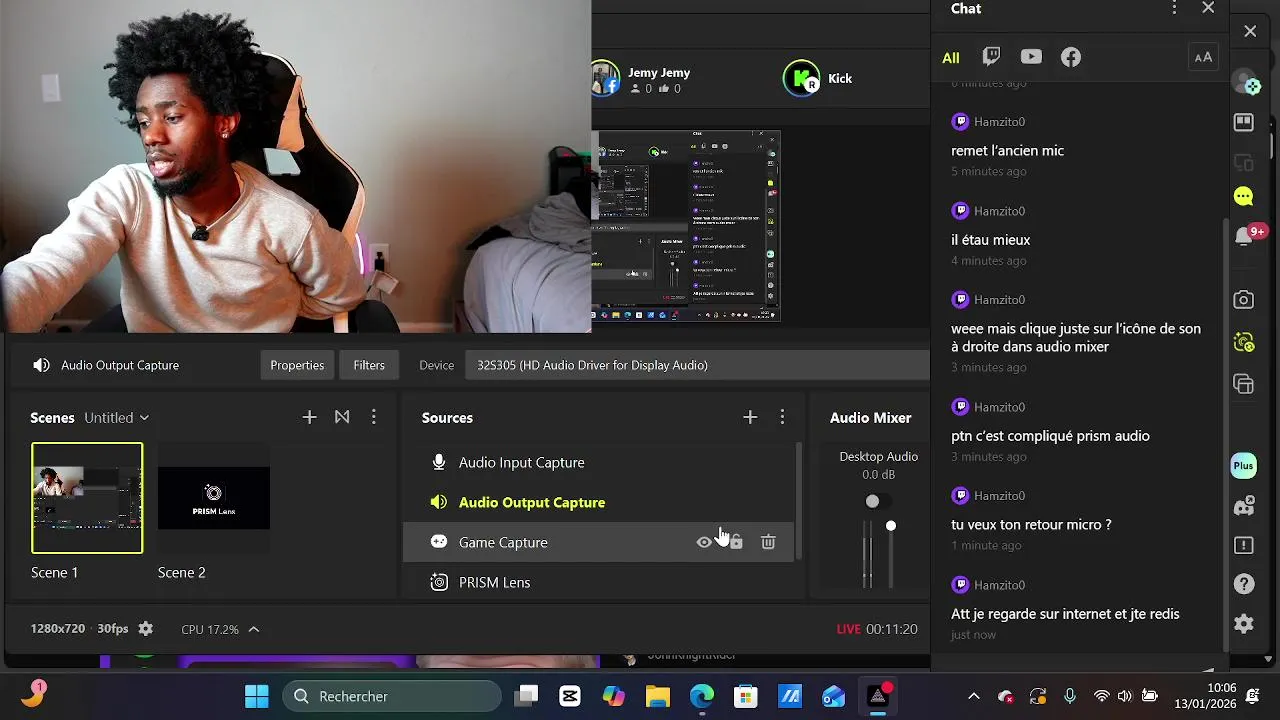Image resolution: width=1280 pixels, height=720 pixels.
Task: Open the virtual camera sidebar icon
Action: 1244,342
